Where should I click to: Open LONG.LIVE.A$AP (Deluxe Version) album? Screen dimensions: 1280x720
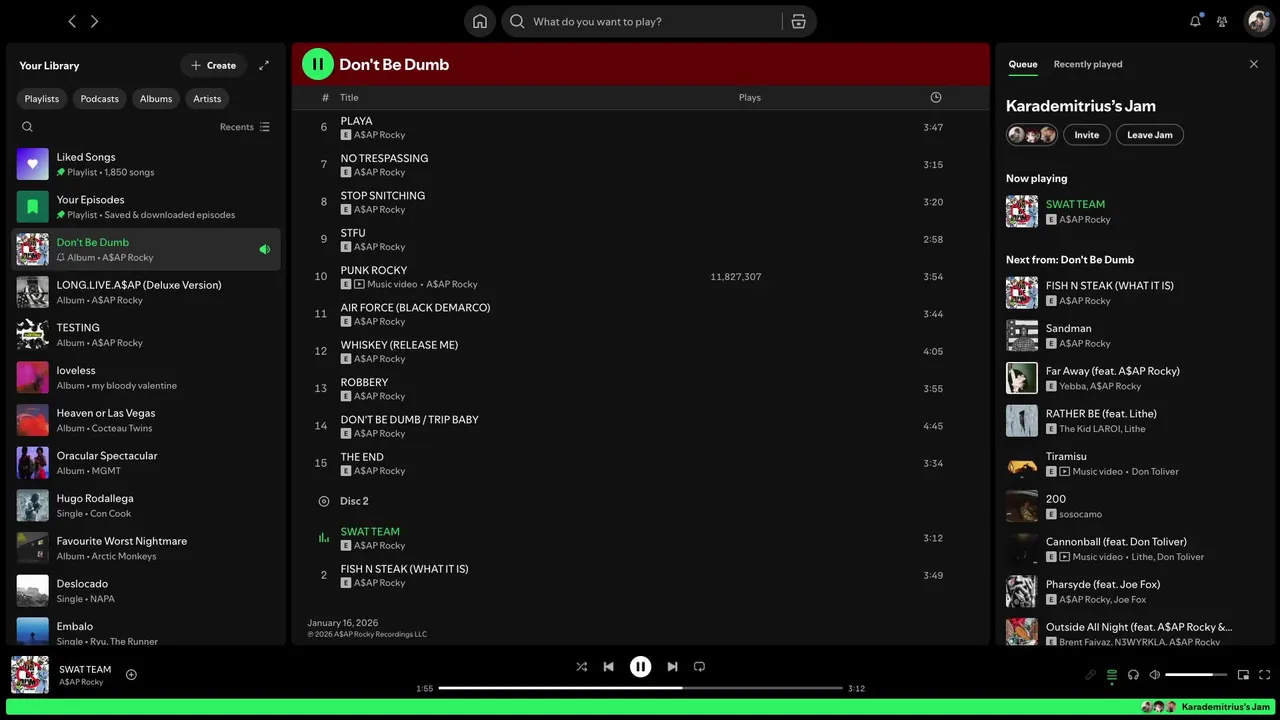tap(146, 292)
